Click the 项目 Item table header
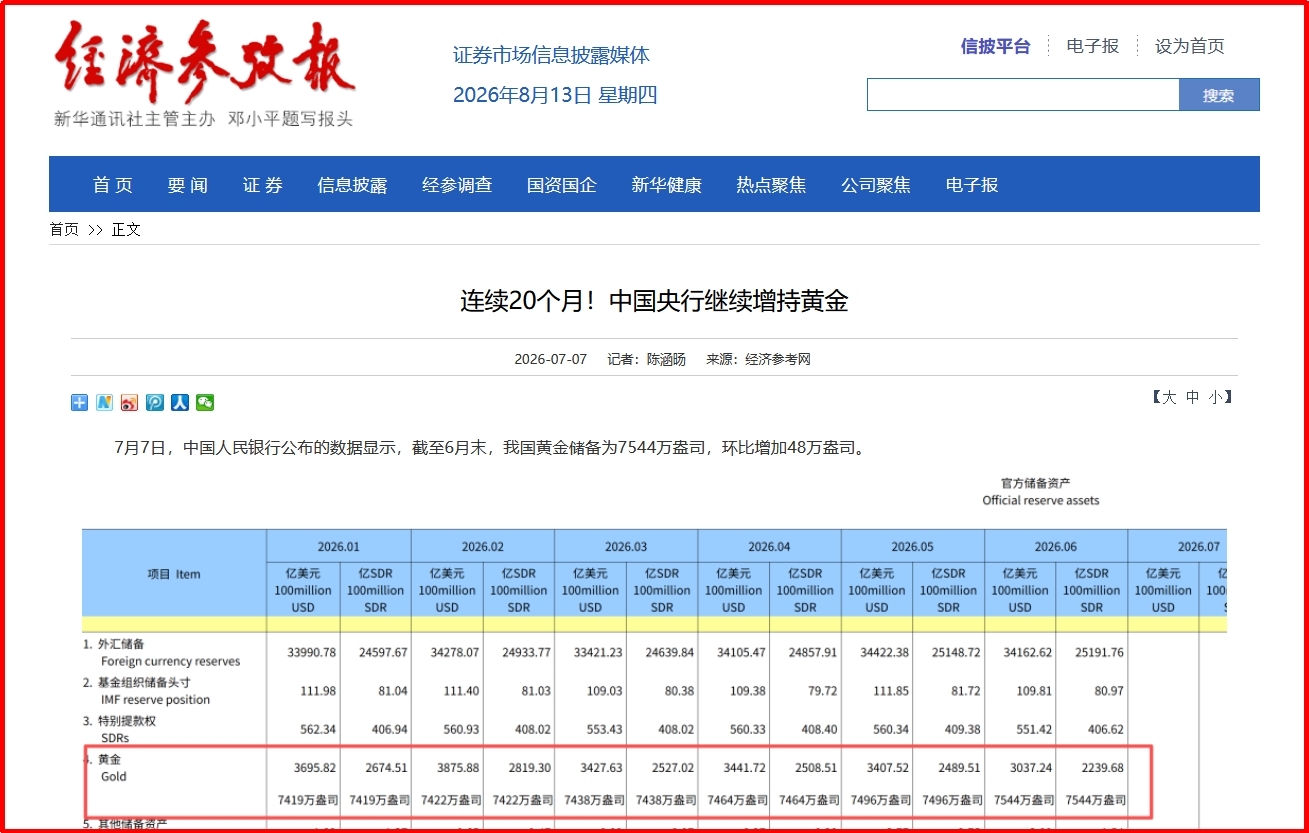This screenshot has width=1309, height=833. 174,574
